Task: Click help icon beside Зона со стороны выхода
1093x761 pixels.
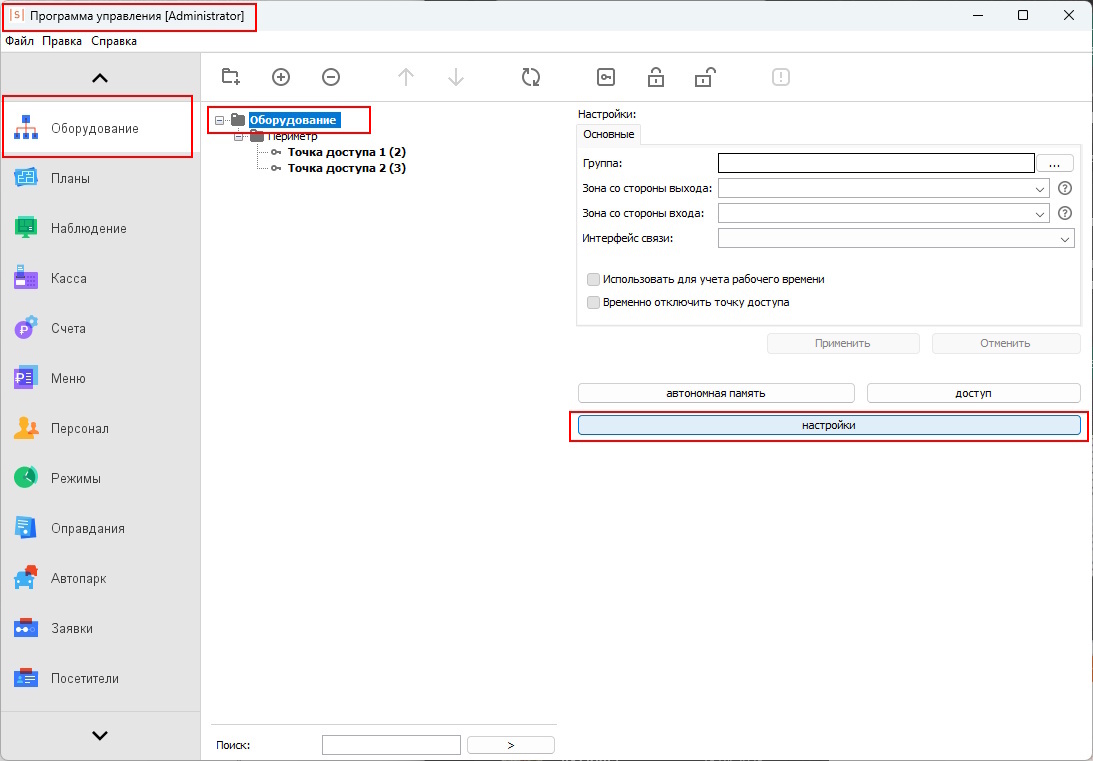Action: click(1064, 188)
